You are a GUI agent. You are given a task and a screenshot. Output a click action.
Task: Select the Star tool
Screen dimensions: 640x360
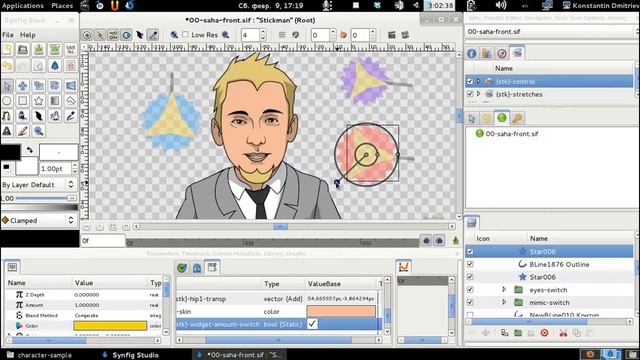(39, 101)
